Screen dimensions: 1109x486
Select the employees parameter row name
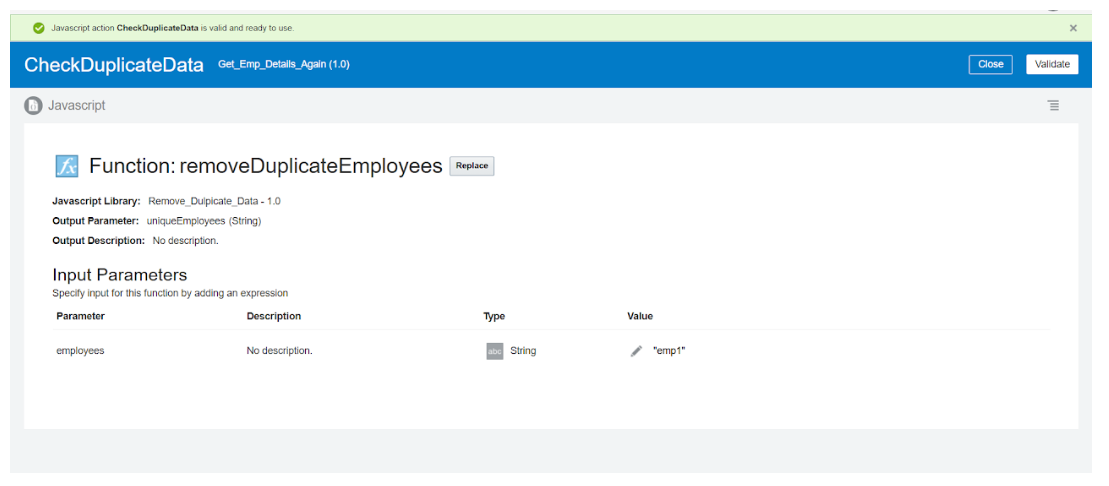(x=80, y=351)
